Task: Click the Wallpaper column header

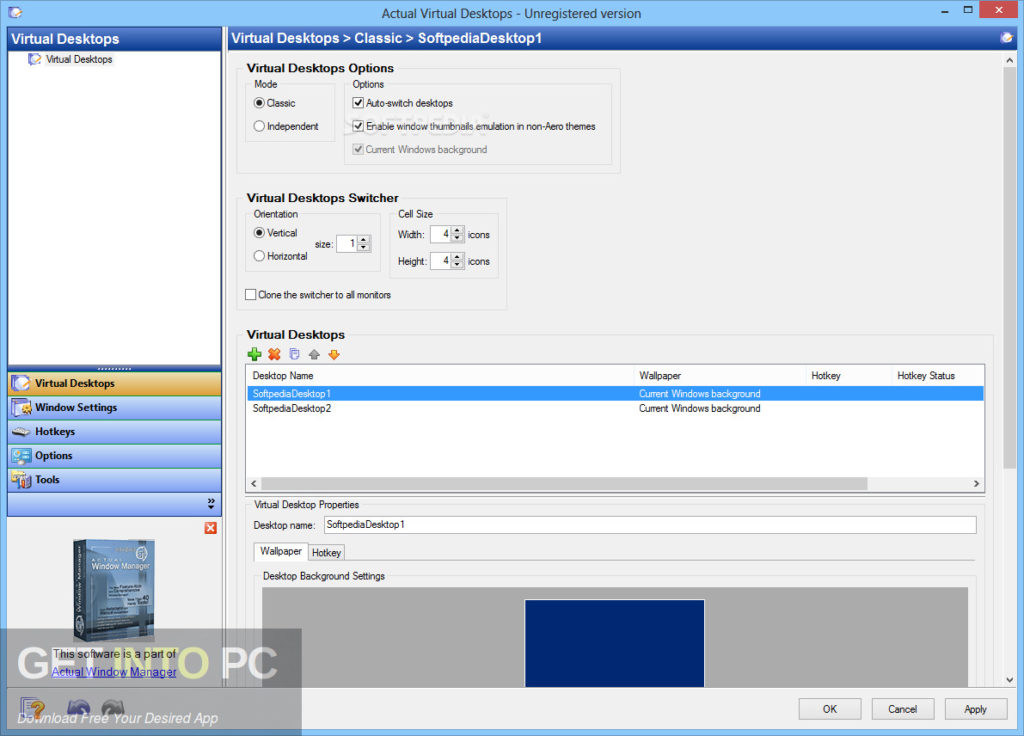Action: click(x=719, y=376)
